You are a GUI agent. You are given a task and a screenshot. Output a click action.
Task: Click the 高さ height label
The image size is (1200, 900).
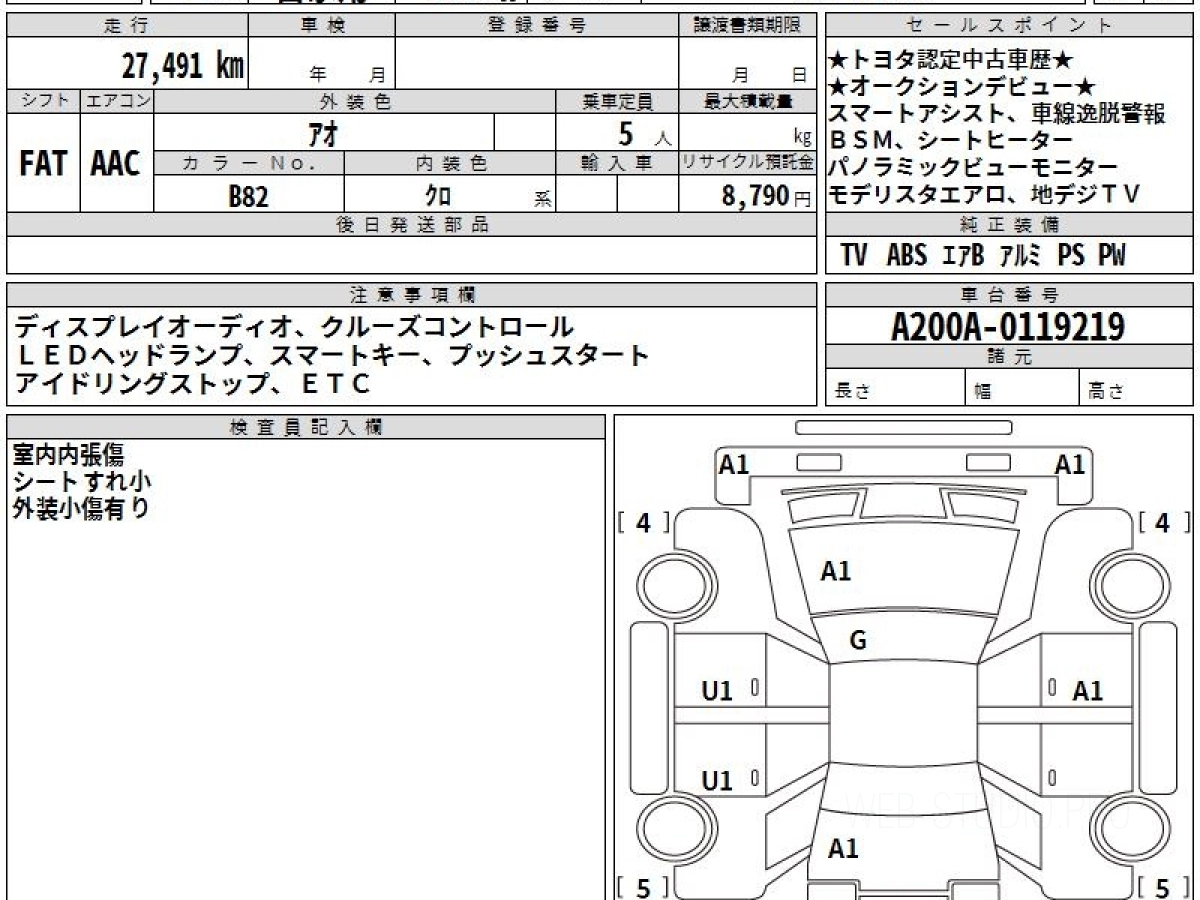(1107, 392)
